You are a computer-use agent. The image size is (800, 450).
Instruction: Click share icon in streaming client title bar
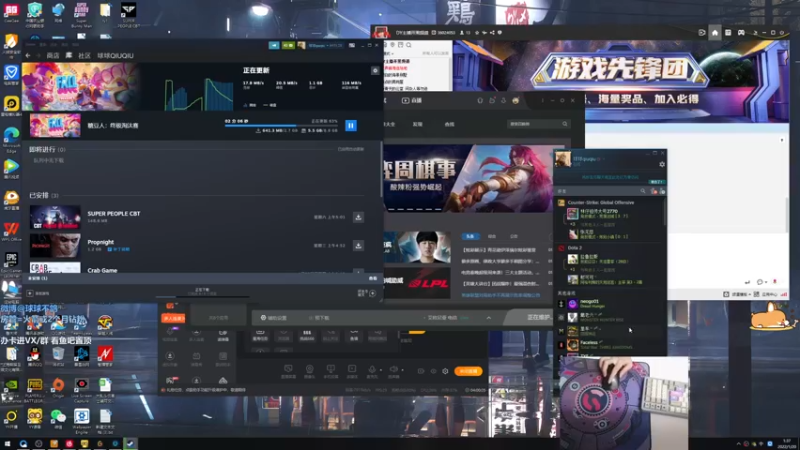(492, 33)
